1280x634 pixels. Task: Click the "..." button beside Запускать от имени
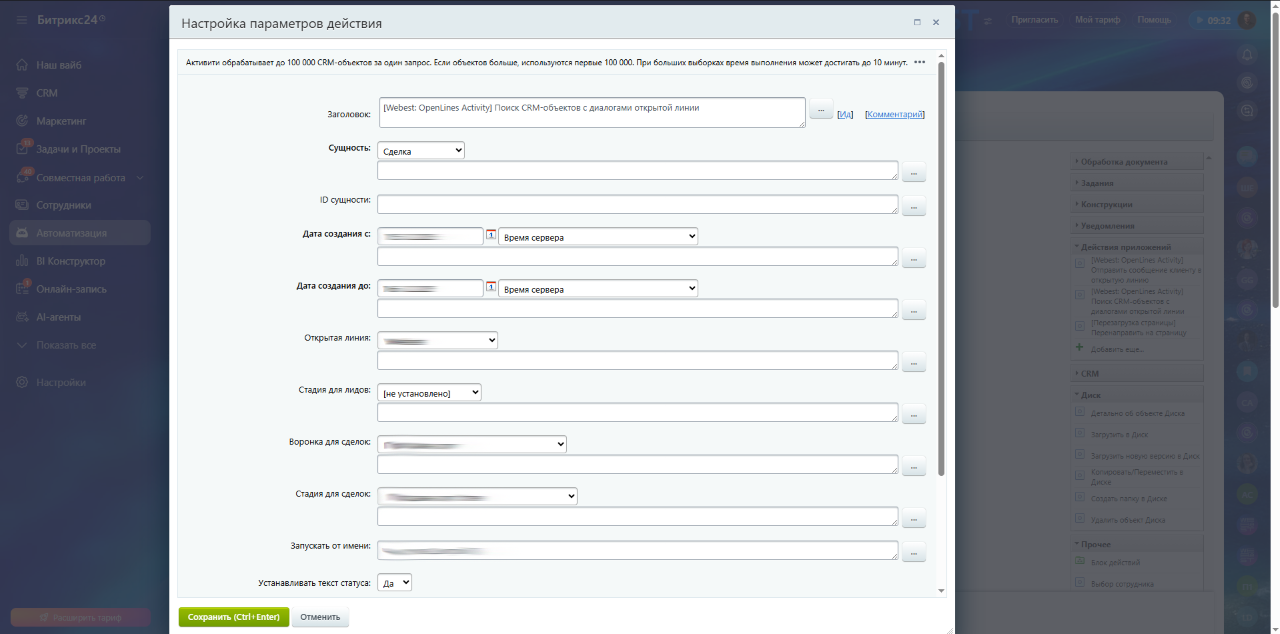(914, 552)
